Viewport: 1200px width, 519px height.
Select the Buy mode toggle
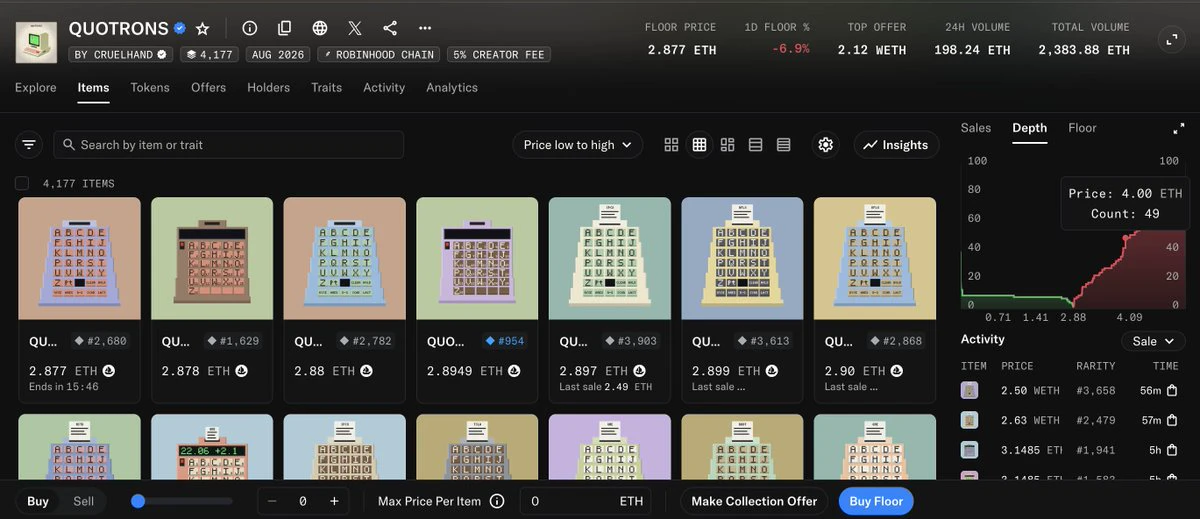[38, 501]
